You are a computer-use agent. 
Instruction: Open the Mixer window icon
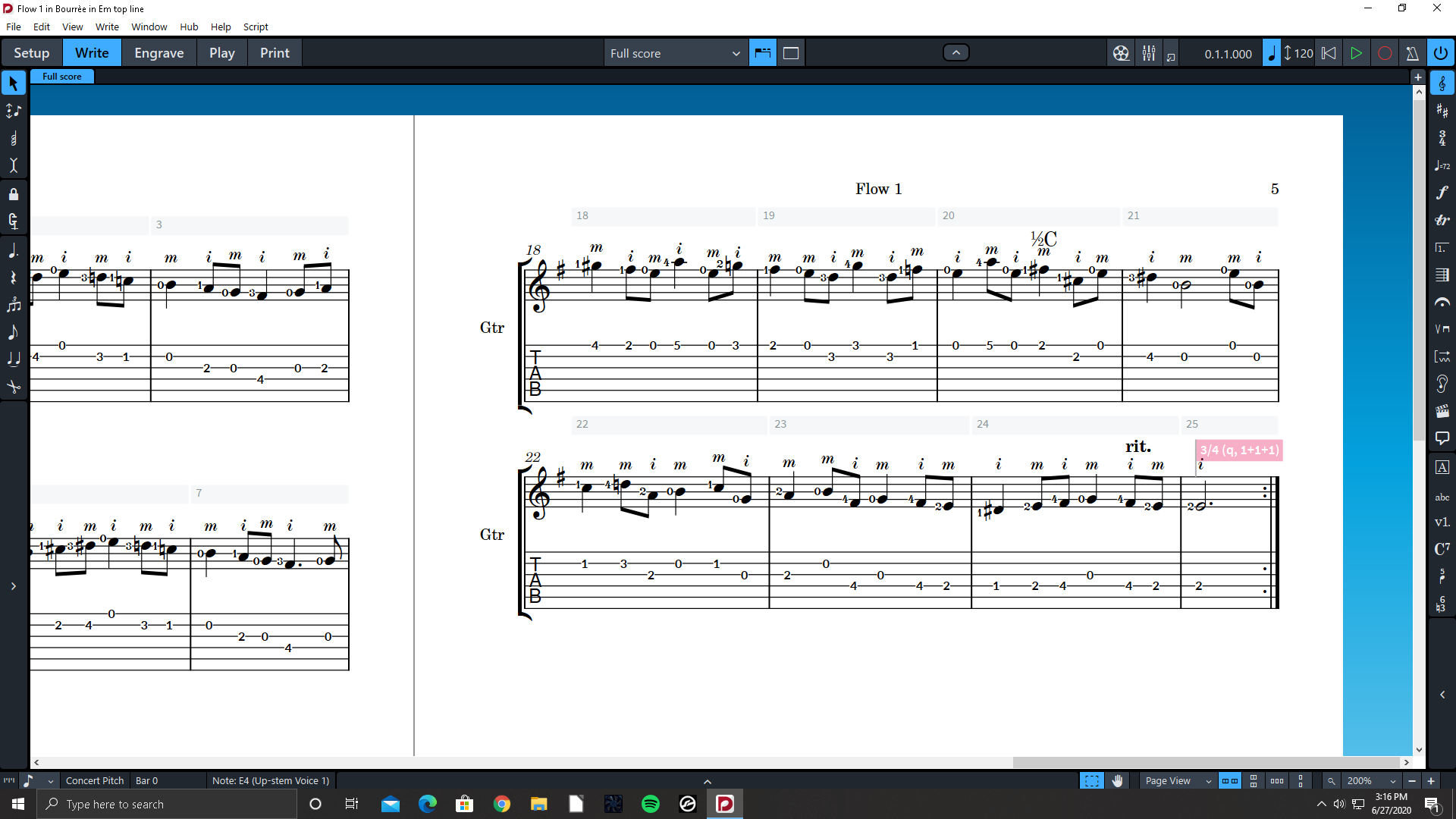coord(1149,53)
